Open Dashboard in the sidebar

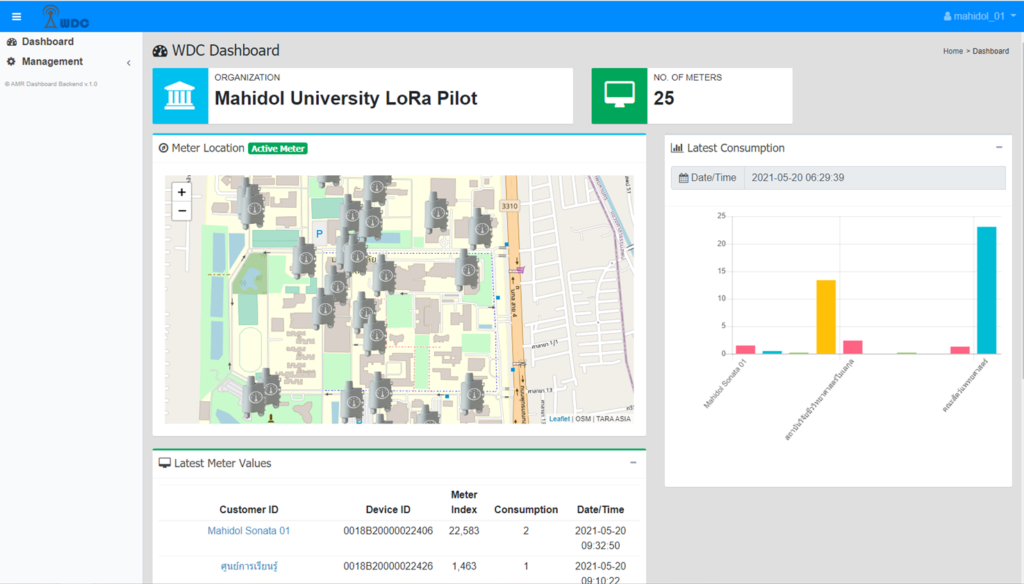coord(47,42)
